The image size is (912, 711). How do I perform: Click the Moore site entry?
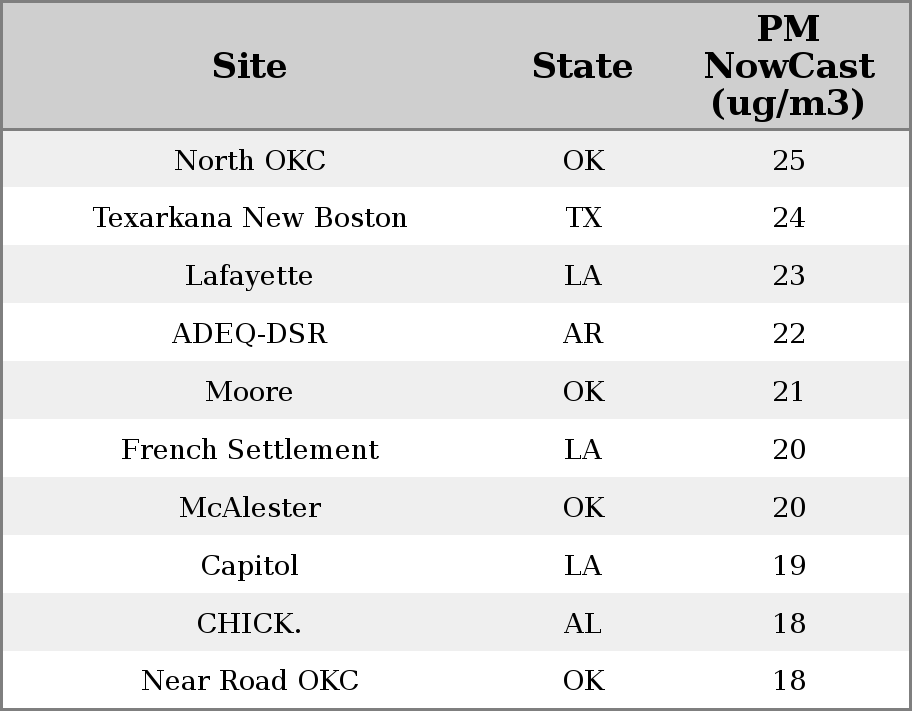(249, 392)
